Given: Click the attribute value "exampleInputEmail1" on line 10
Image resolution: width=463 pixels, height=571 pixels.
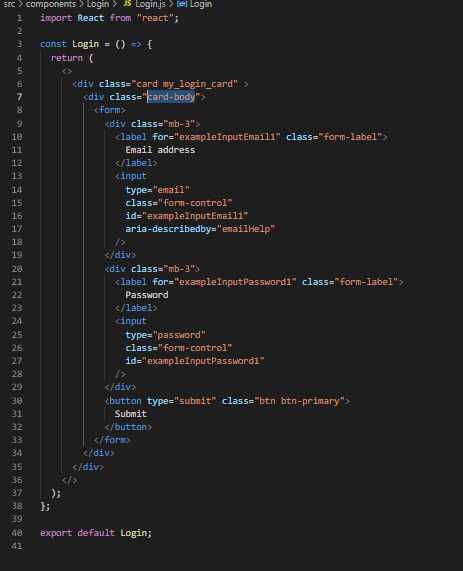Looking at the screenshot, I should (227, 137).
